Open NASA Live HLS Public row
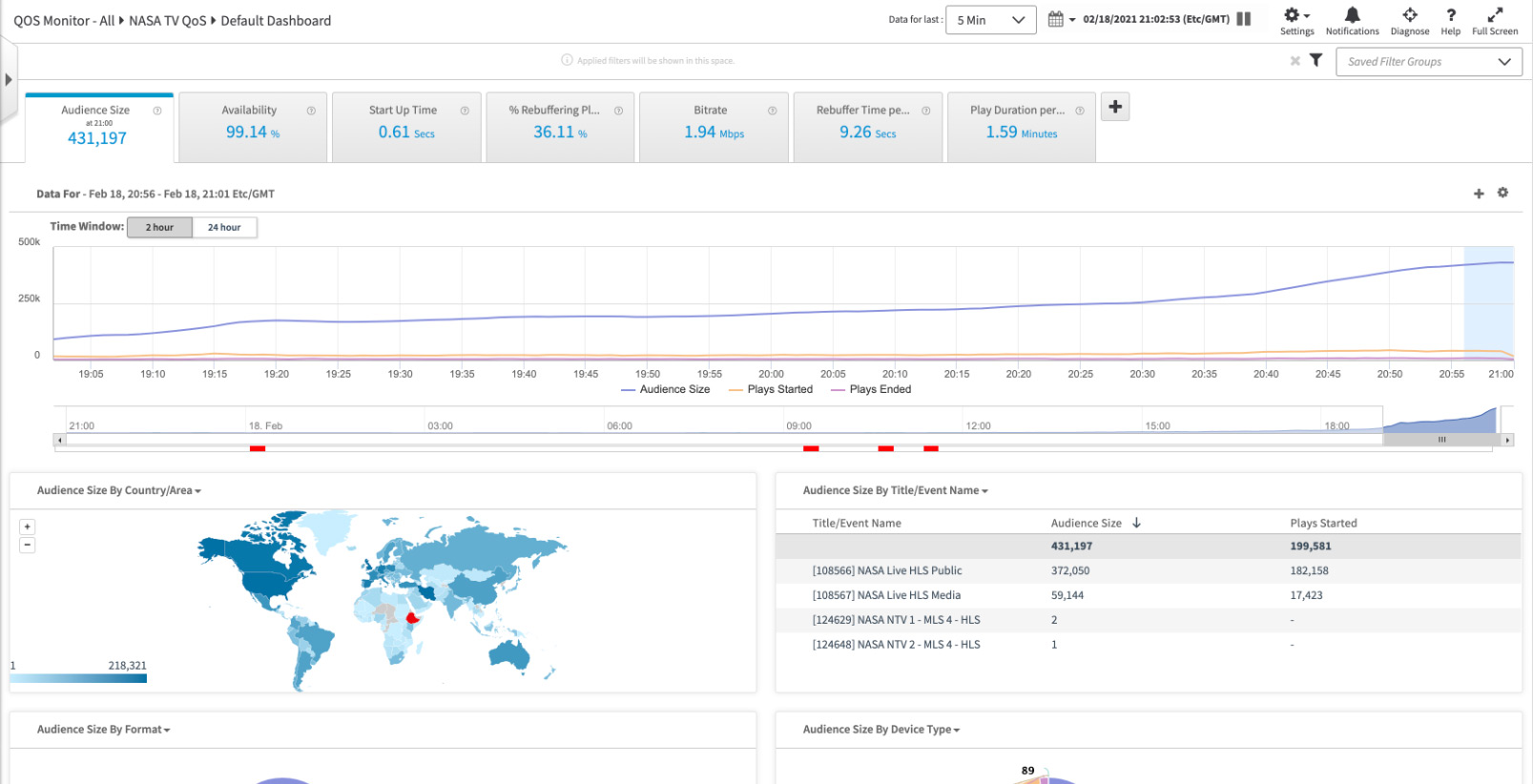The image size is (1533, 784). (x=1148, y=570)
